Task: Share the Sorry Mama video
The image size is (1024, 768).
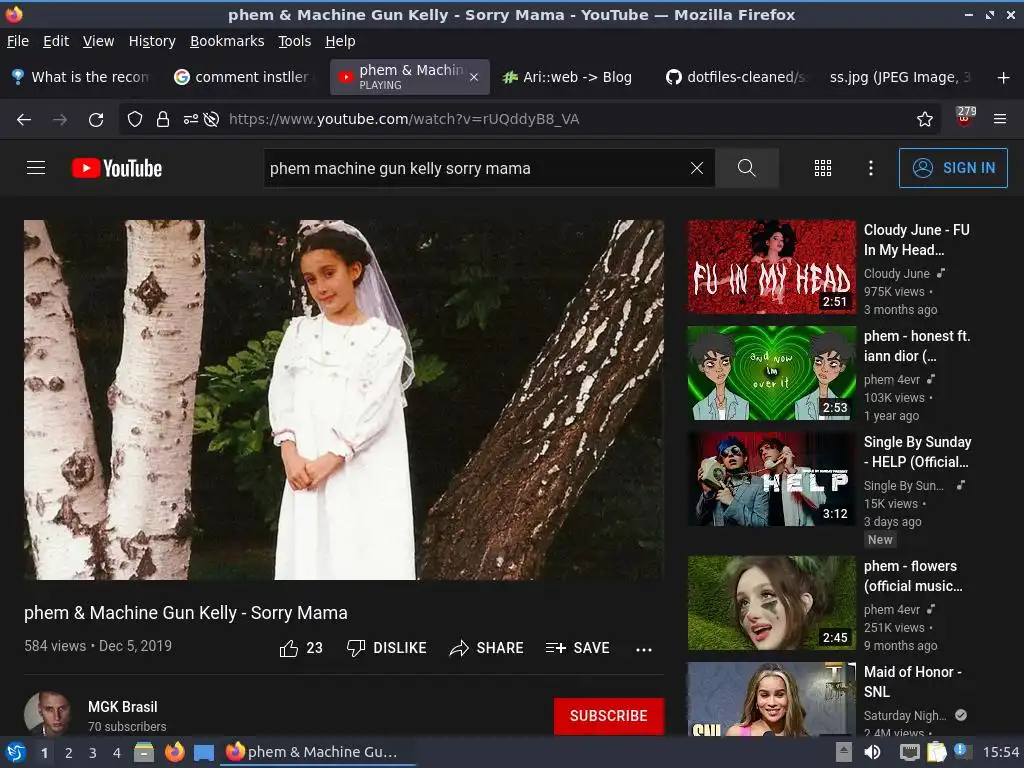Action: point(487,648)
